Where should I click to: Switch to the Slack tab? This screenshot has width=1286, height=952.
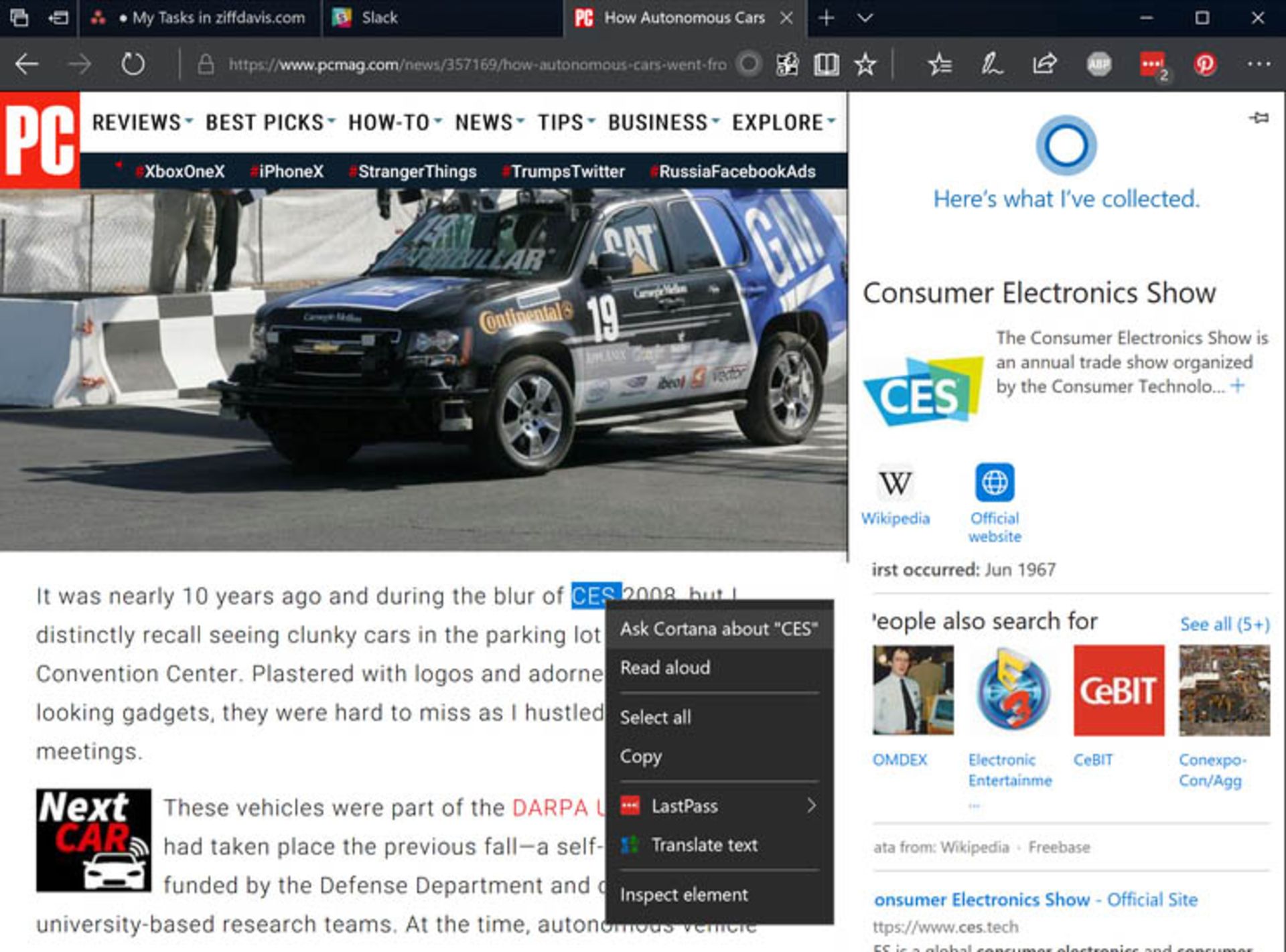point(442,18)
